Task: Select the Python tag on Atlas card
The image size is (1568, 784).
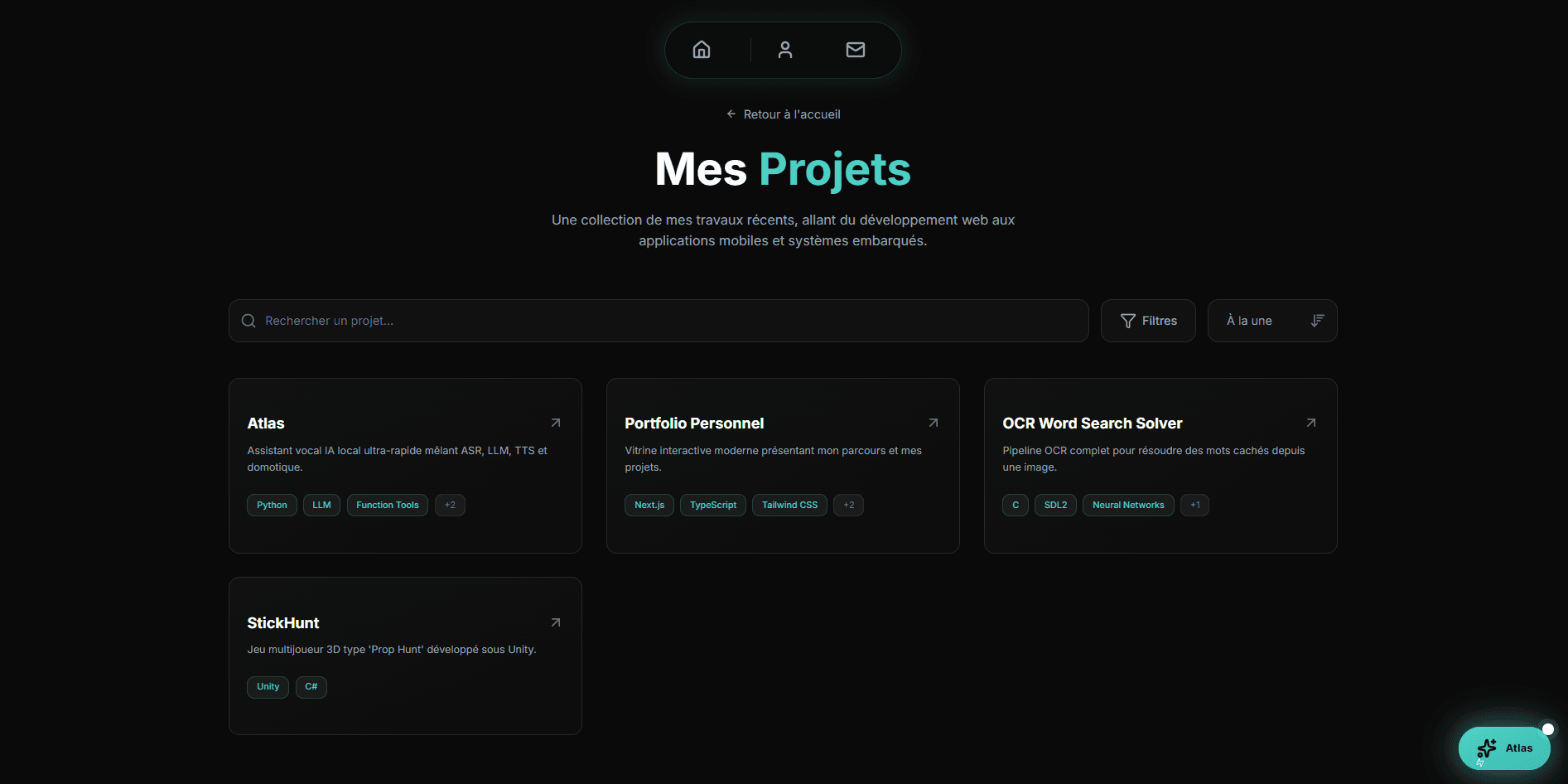Action: click(272, 505)
